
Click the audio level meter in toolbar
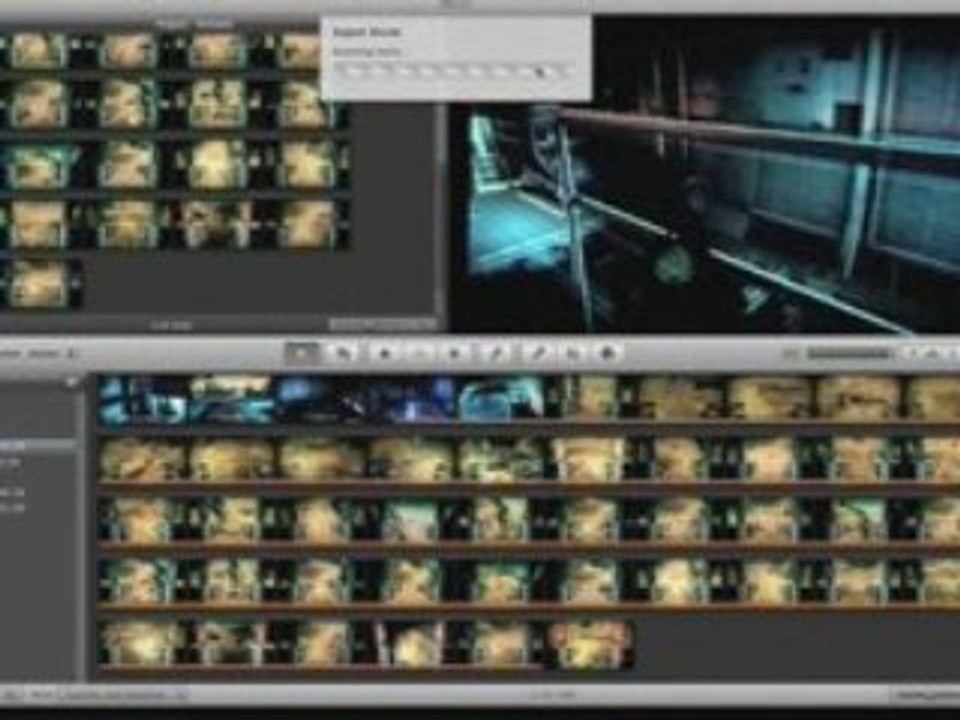coord(849,353)
